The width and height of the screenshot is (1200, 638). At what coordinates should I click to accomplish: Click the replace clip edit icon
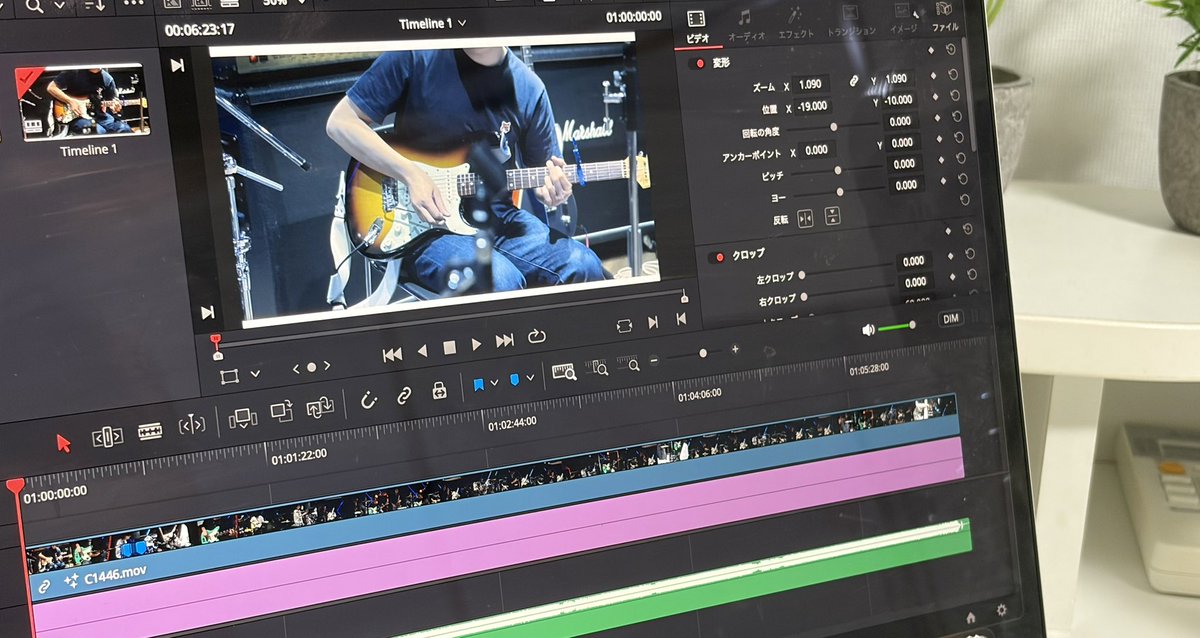pos(320,407)
